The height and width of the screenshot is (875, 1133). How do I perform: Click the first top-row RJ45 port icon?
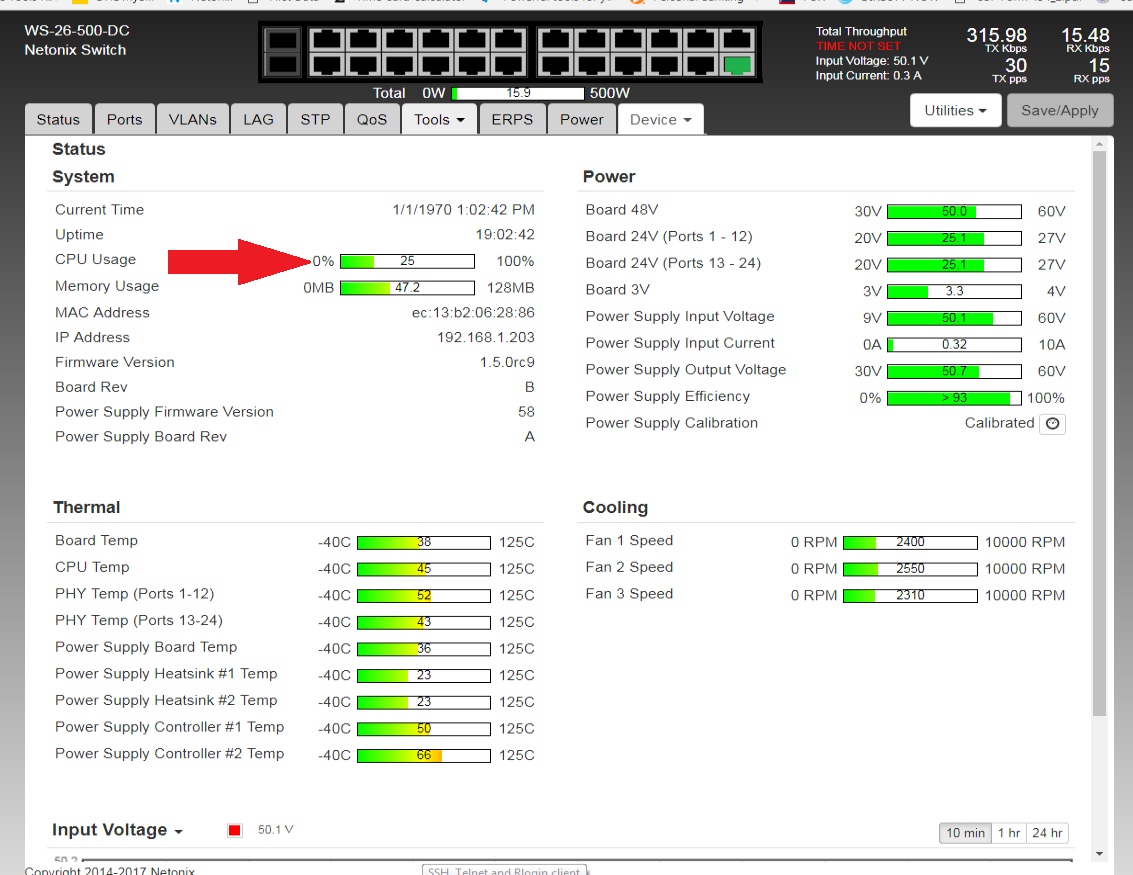(326, 41)
